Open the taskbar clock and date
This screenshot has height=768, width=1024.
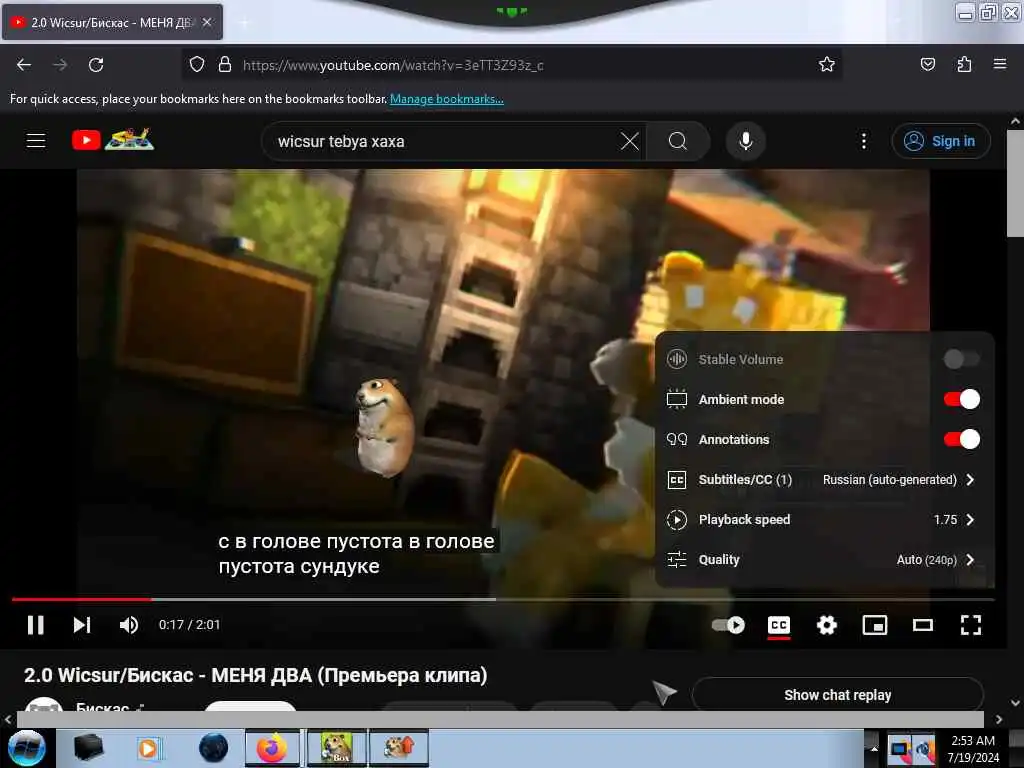973,749
